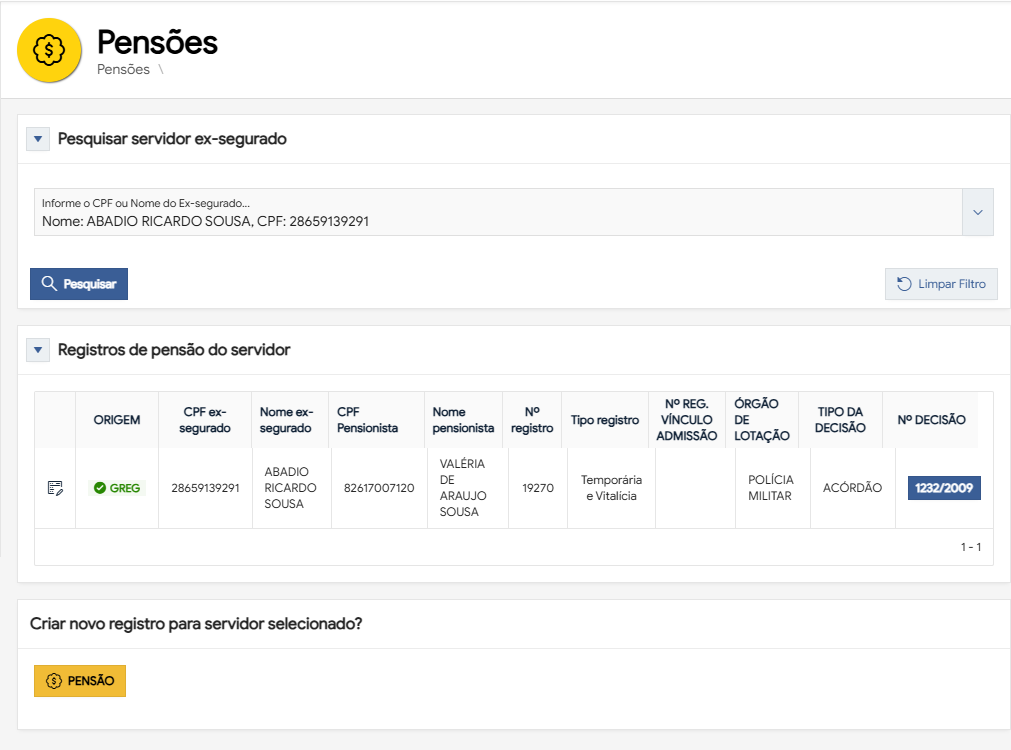Screen dimensions: 1011x750
Task: Click the Tipo registro column header
Action: [604, 420]
